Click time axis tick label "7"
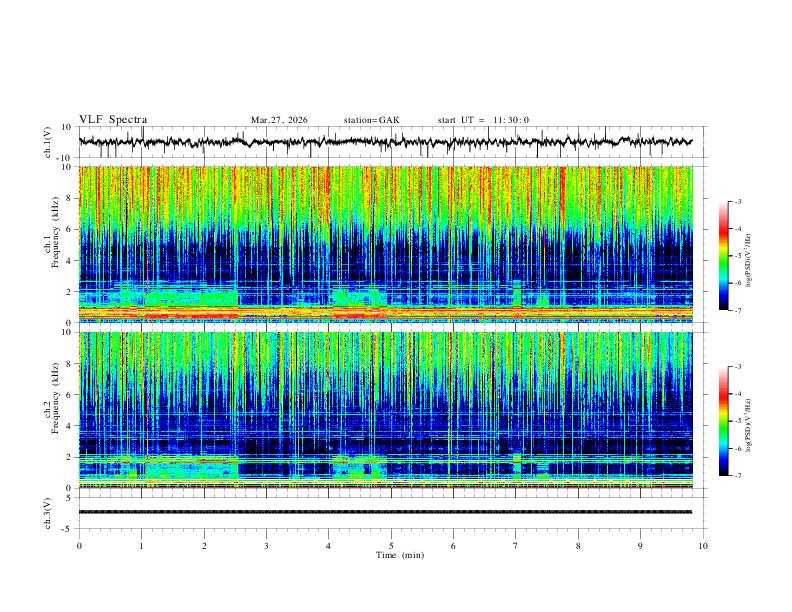792x612 pixels. click(516, 546)
